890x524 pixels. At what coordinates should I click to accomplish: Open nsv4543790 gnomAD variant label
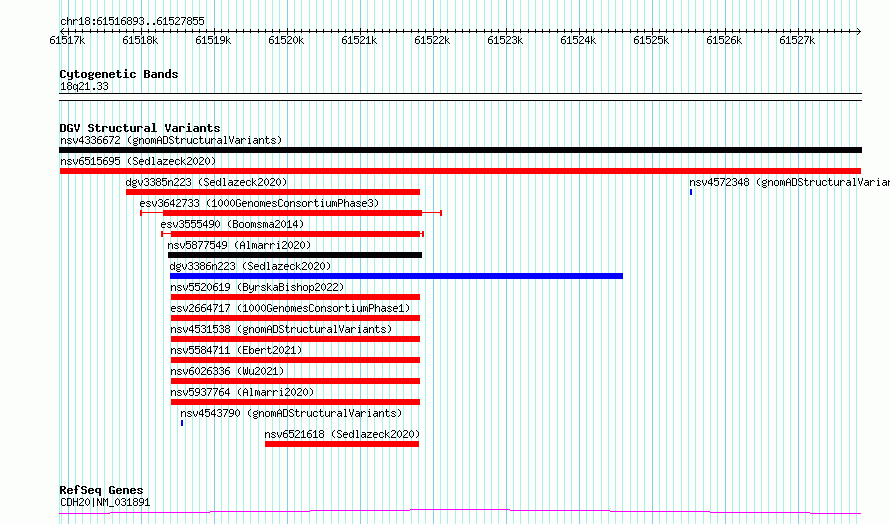coord(291,413)
